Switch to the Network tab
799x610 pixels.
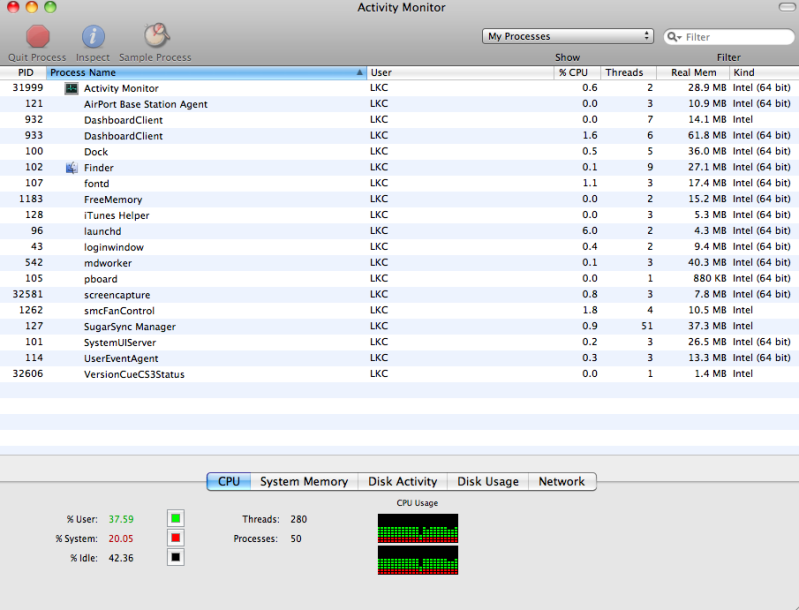coord(562,482)
